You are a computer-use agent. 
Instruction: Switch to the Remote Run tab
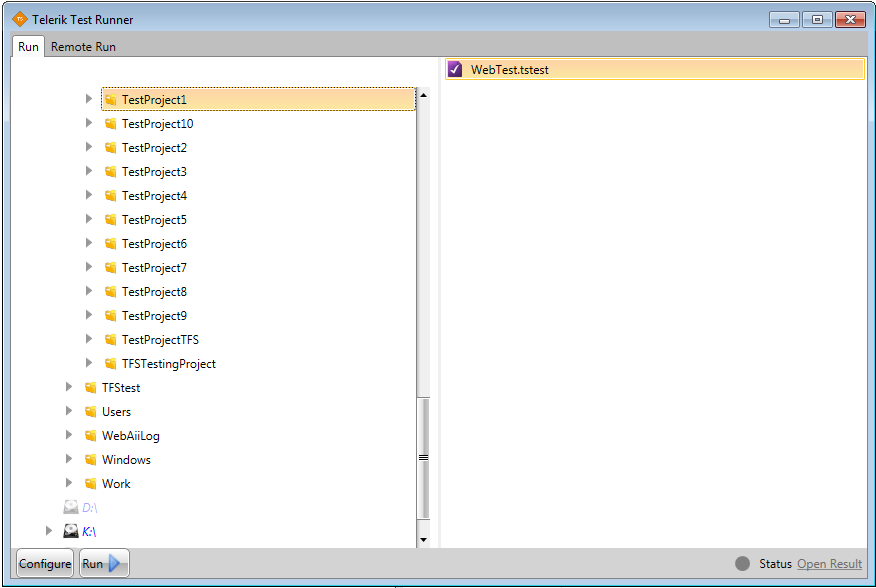point(83,47)
